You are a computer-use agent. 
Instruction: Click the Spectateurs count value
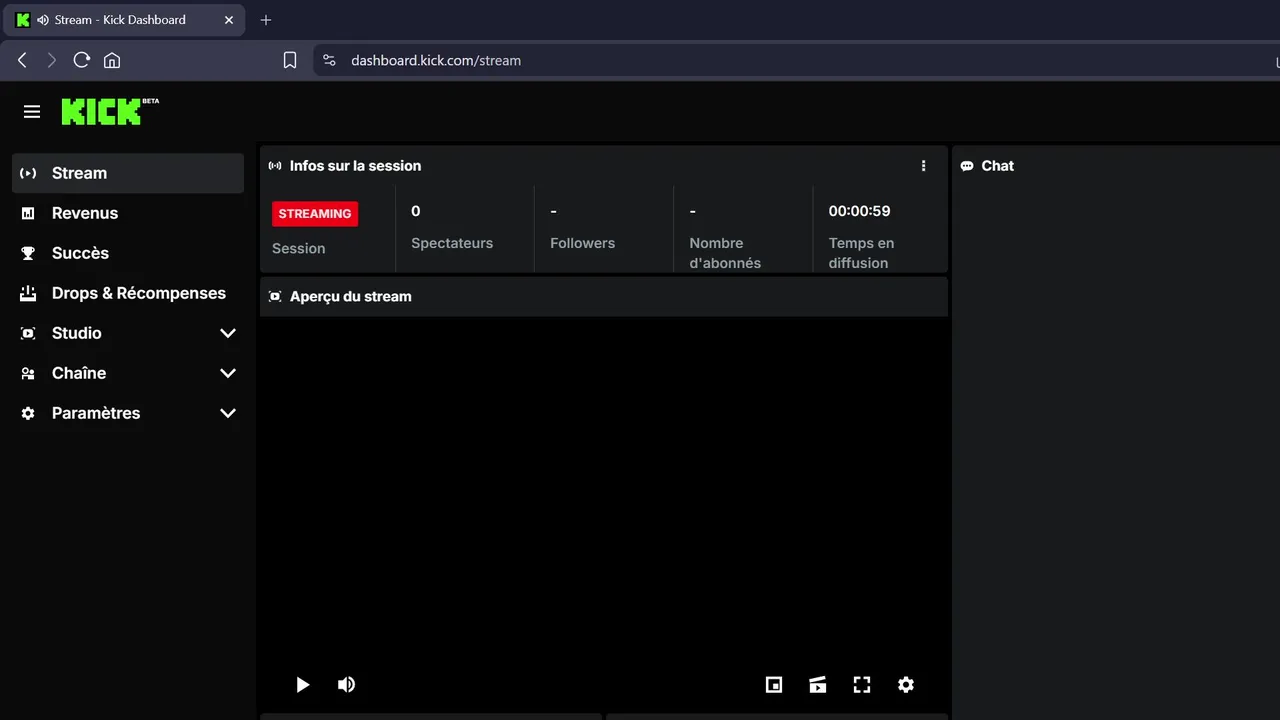pyautogui.click(x=416, y=211)
